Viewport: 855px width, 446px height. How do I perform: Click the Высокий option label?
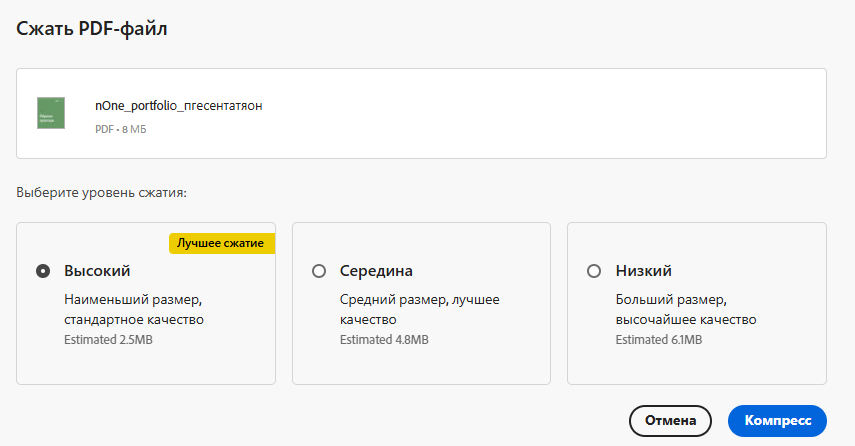tap(97, 271)
